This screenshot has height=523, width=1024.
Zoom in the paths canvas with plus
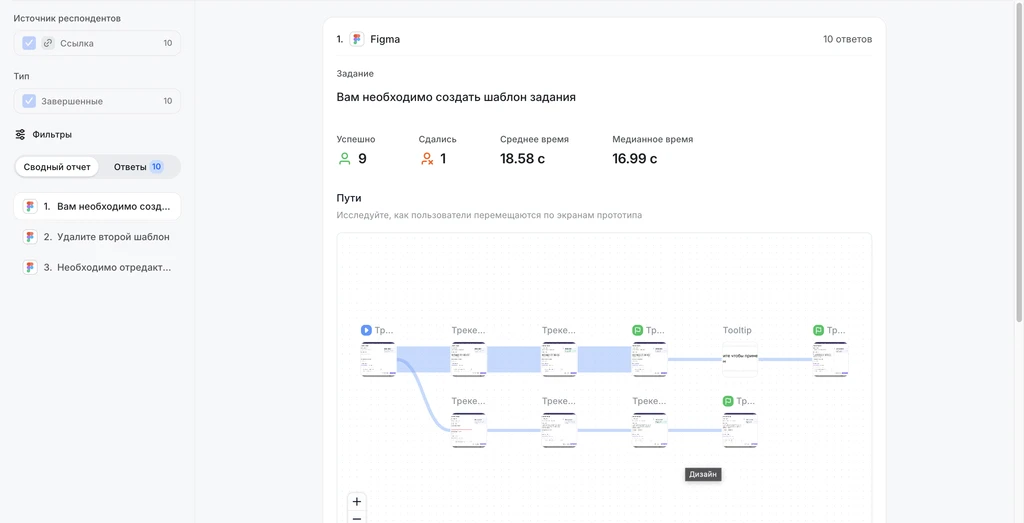[x=357, y=501]
